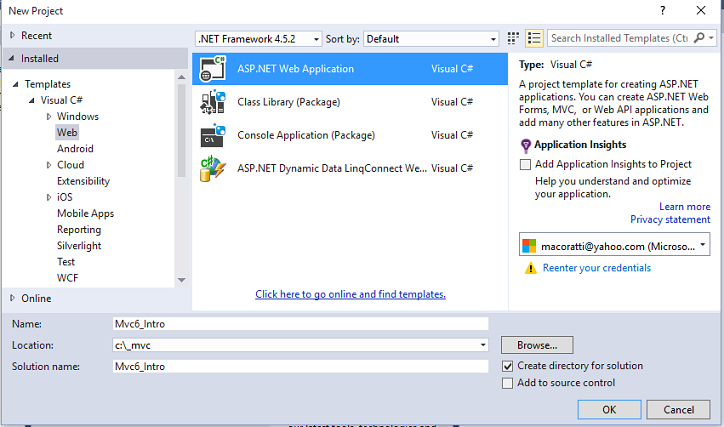724x427 pixels.
Task: Collapse the Visual C# tree node
Action: 32,100
